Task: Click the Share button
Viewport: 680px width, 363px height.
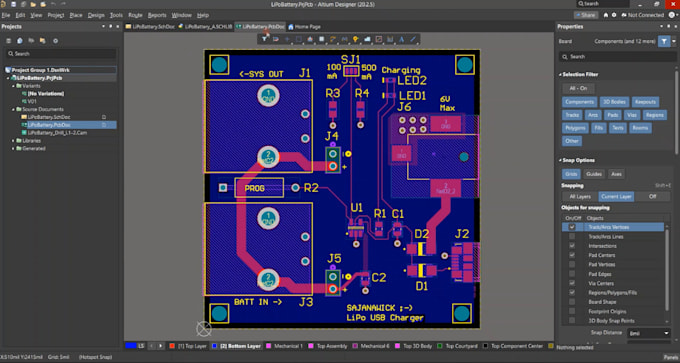Action: point(585,15)
